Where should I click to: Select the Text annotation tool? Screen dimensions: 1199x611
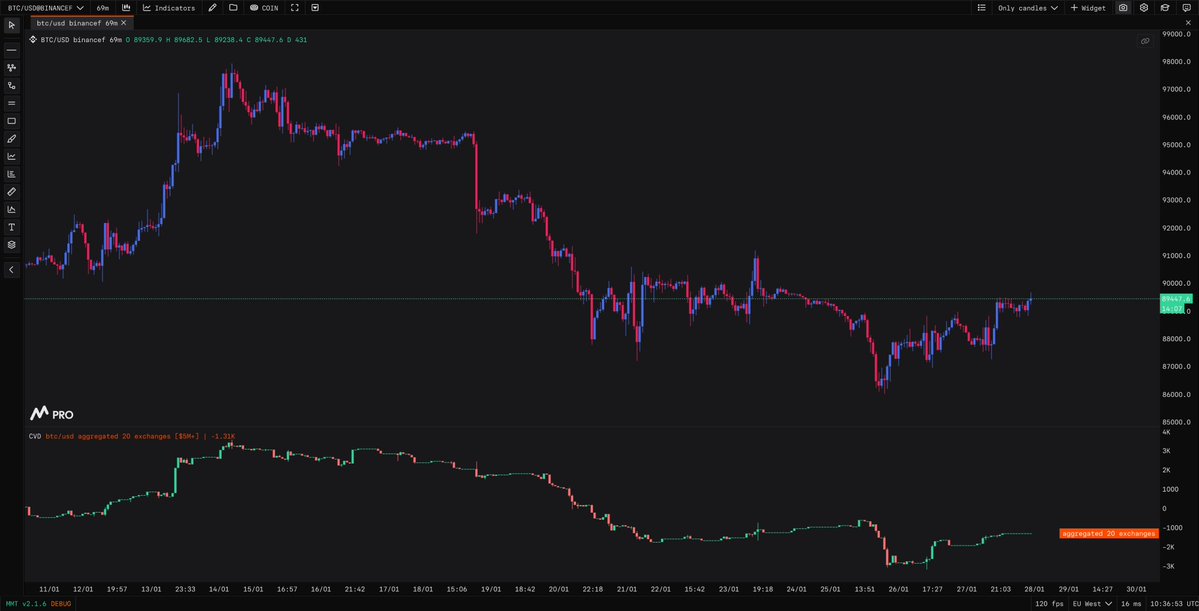(x=11, y=227)
